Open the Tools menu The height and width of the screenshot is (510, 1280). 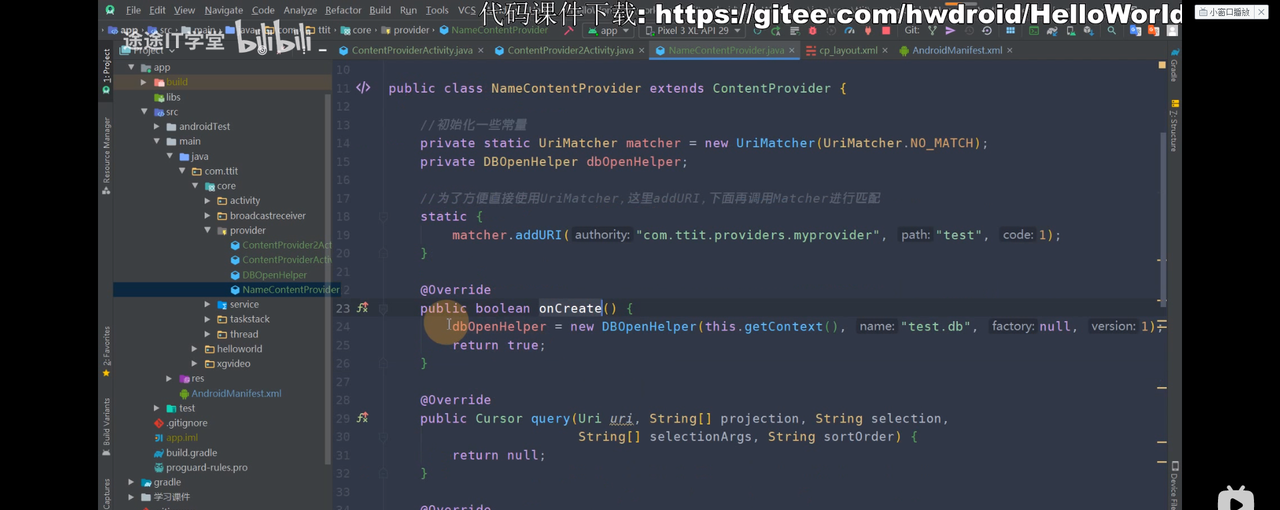[437, 10]
